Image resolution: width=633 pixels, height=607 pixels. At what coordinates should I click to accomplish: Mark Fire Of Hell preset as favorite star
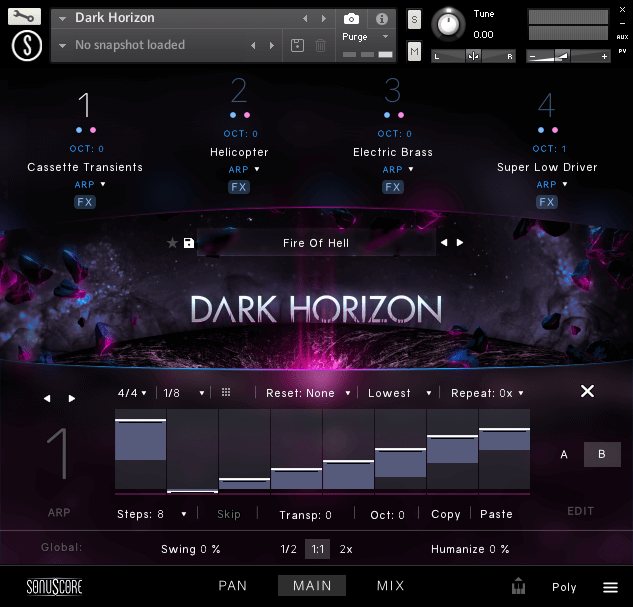tap(172, 243)
